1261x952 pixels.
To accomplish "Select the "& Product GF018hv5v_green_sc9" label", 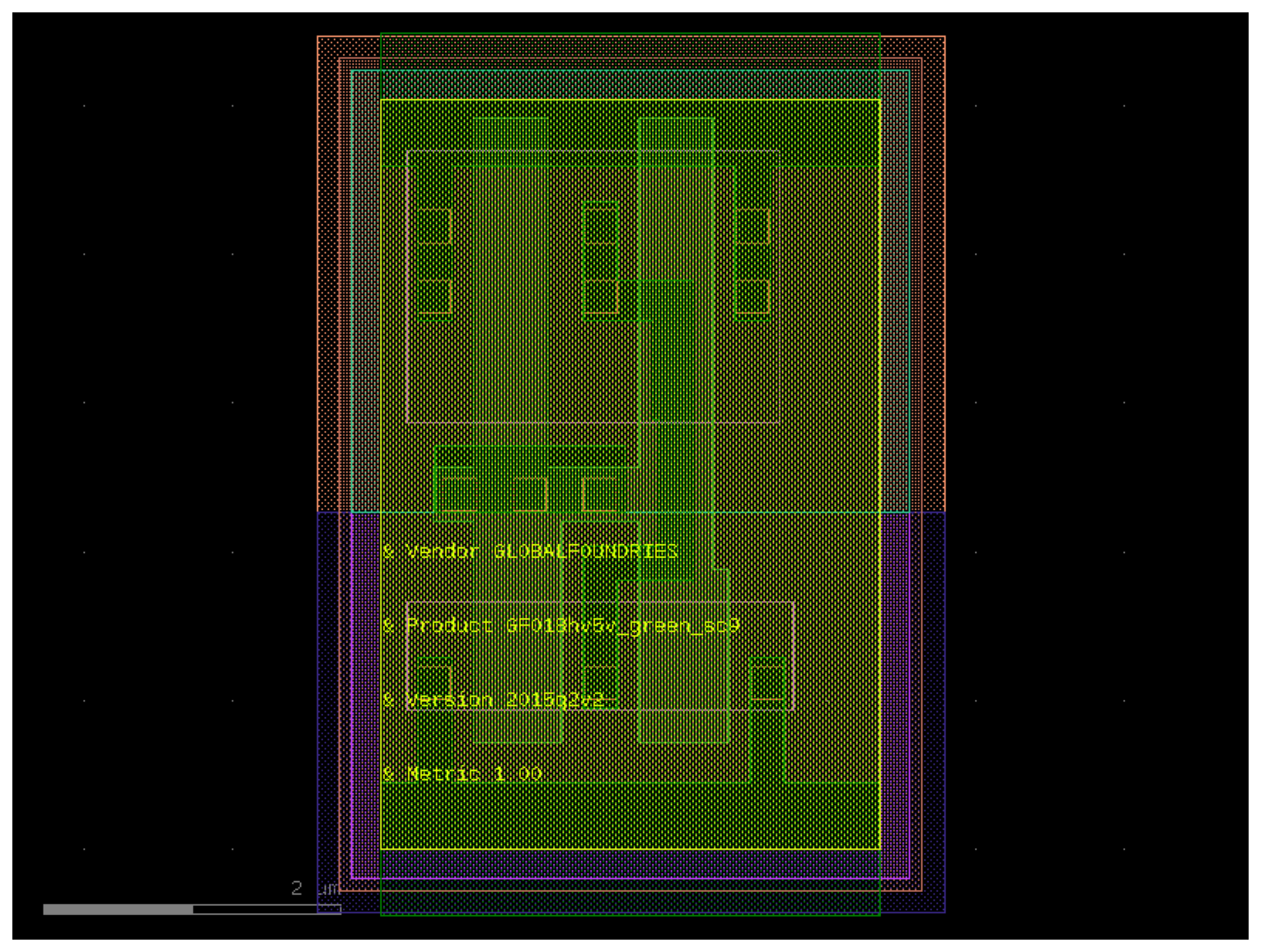I will tap(560, 626).
